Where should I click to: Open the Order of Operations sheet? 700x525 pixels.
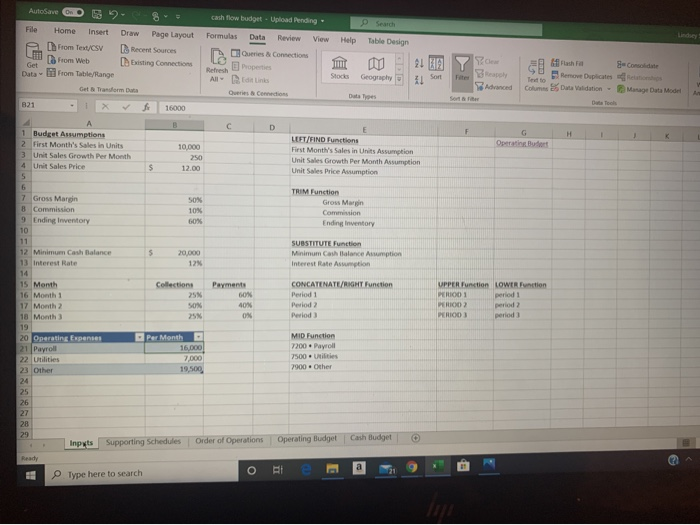(229, 440)
